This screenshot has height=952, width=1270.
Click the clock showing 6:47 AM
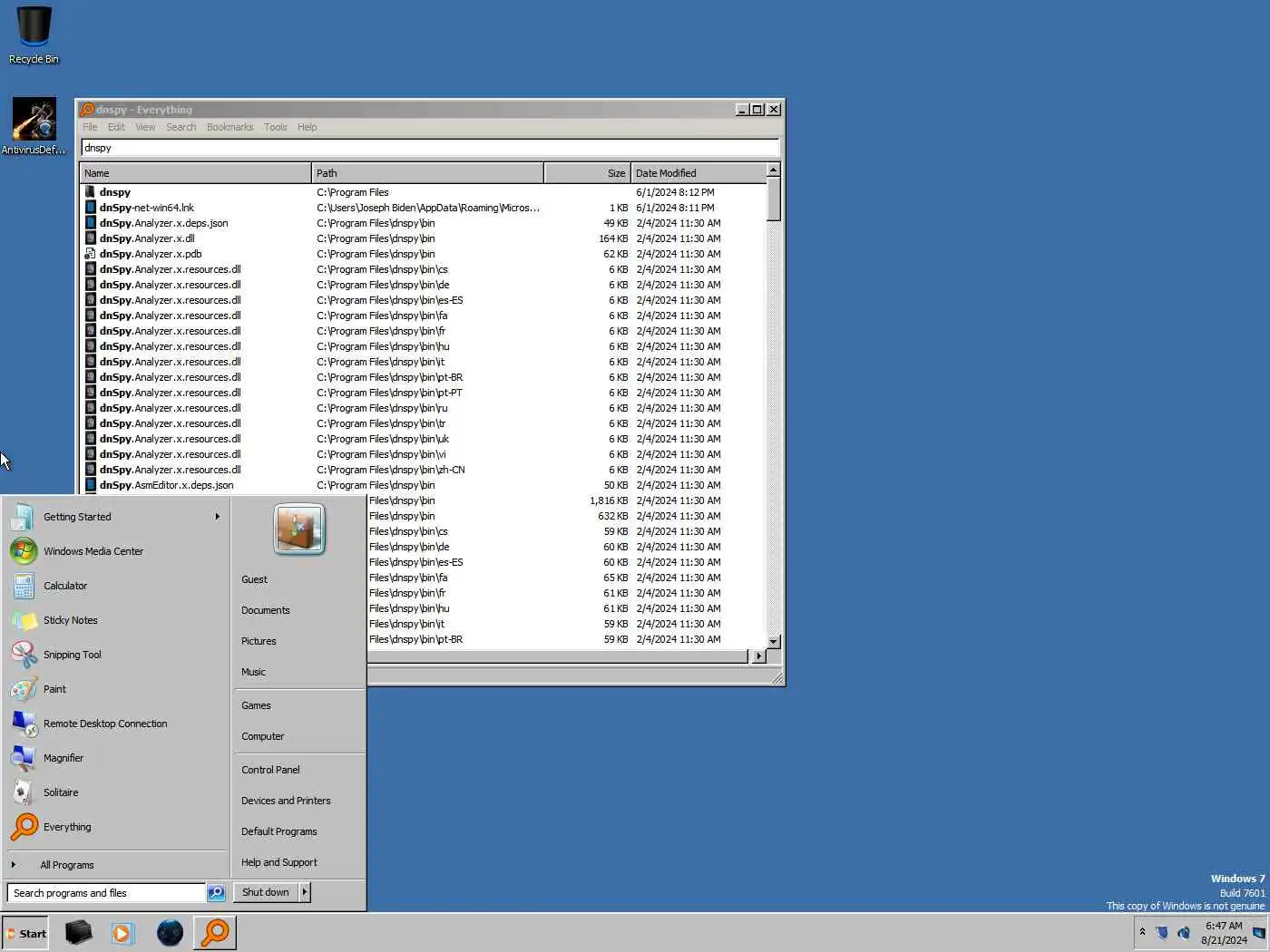point(1224,926)
